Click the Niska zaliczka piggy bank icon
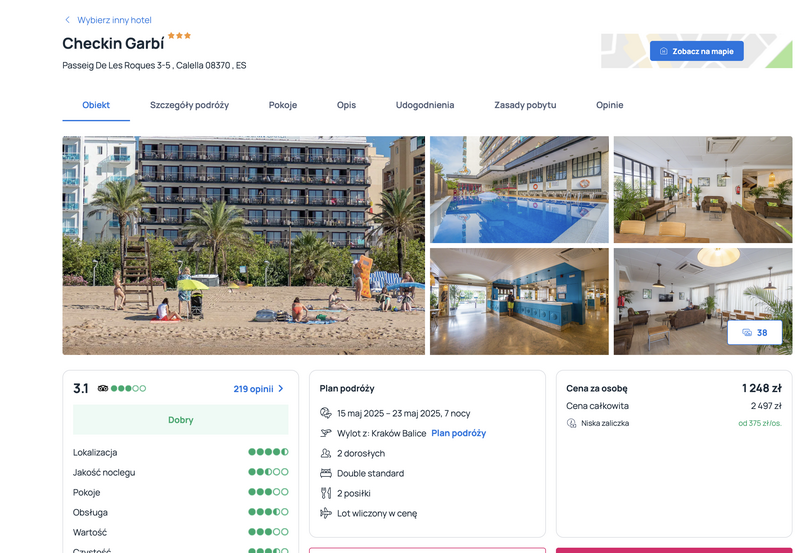This screenshot has width=800, height=553. click(x=571, y=423)
